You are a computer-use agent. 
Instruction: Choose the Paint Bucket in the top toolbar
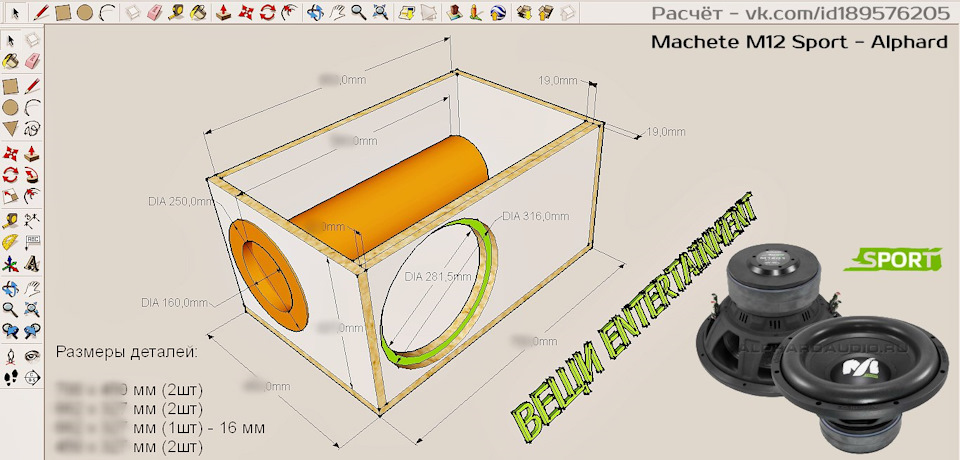click(198, 12)
